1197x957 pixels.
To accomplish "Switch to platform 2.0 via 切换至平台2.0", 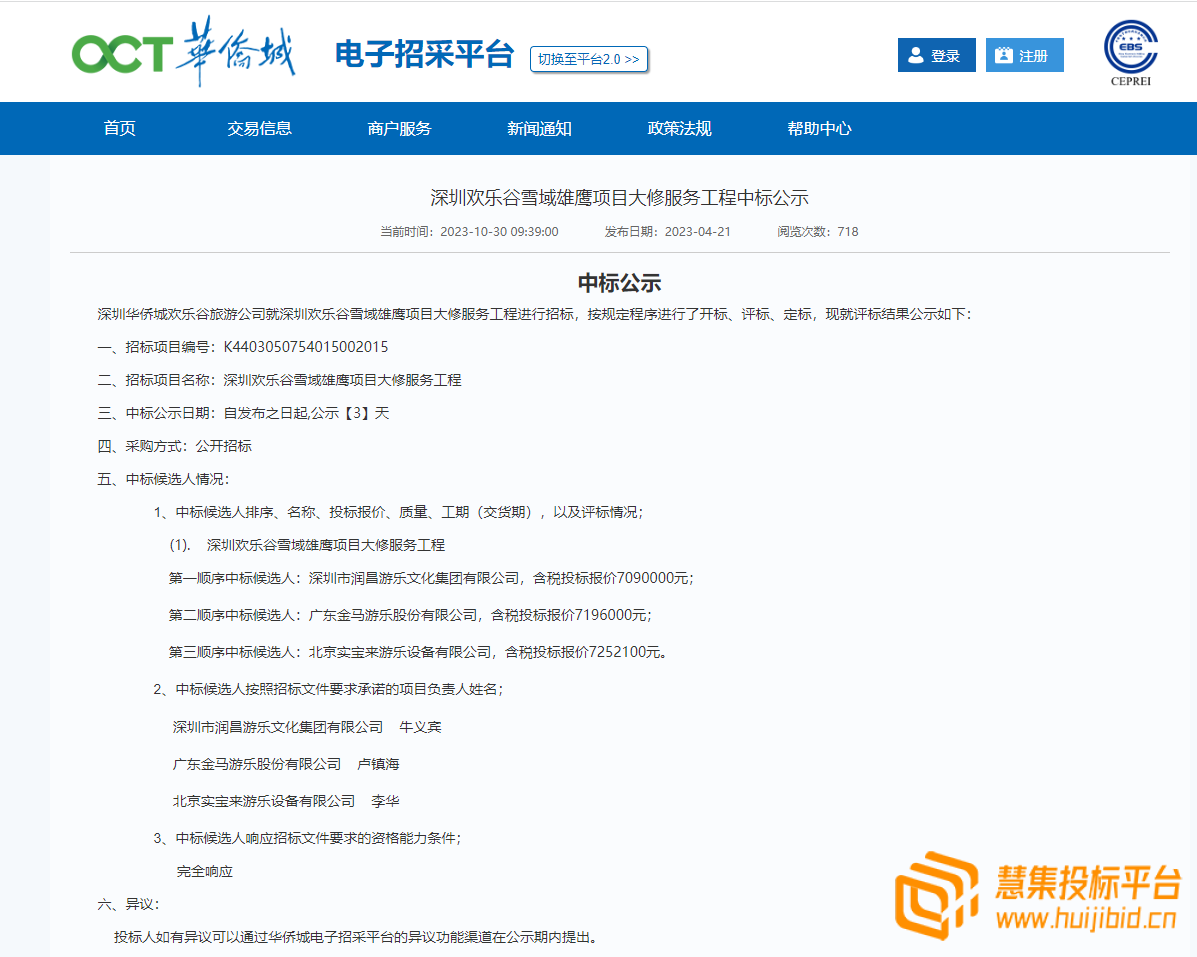I will click(x=589, y=59).
